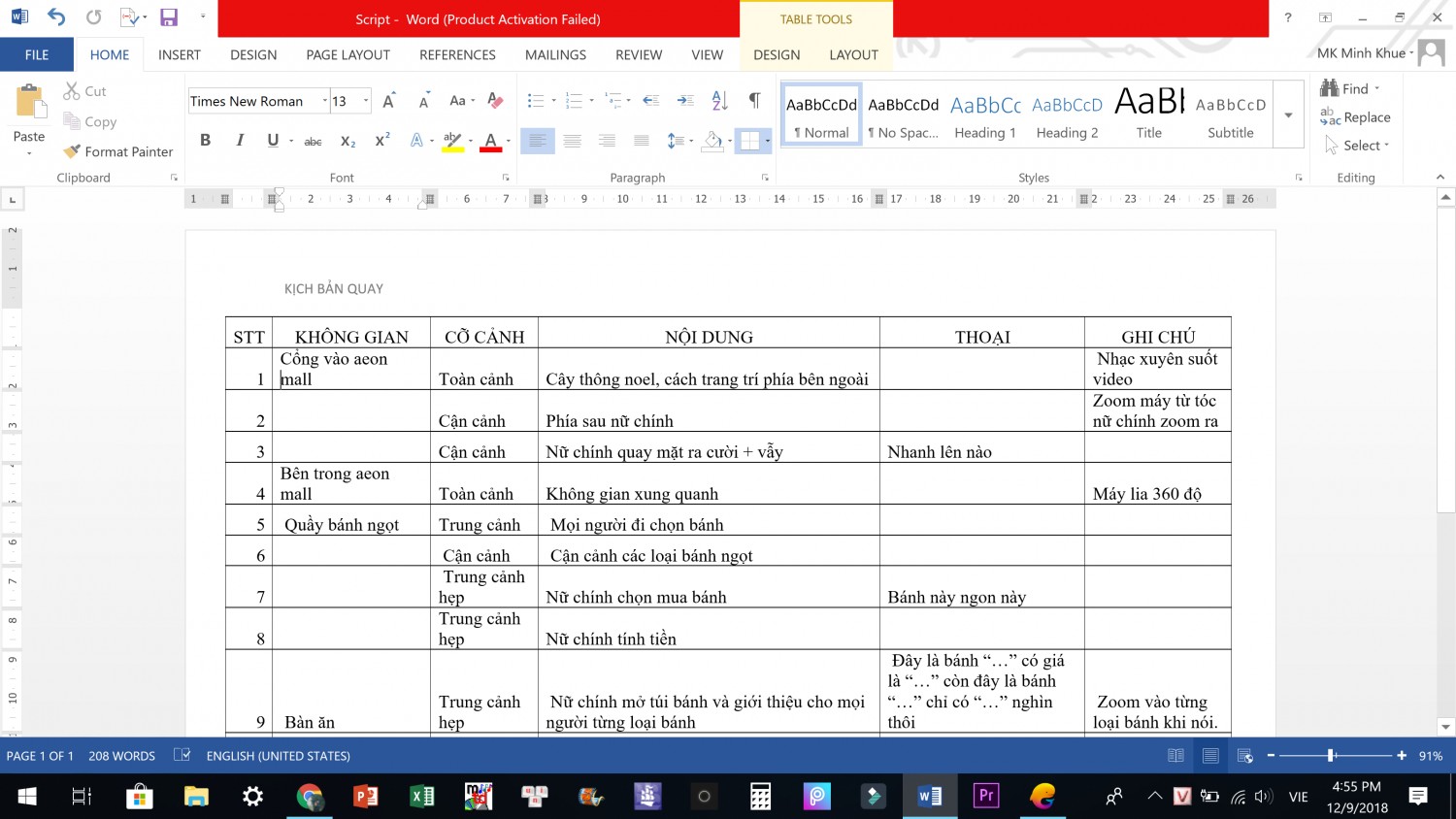Viewport: 1456px width, 819px height.
Task: Apply bullet list formatting
Action: [536, 101]
